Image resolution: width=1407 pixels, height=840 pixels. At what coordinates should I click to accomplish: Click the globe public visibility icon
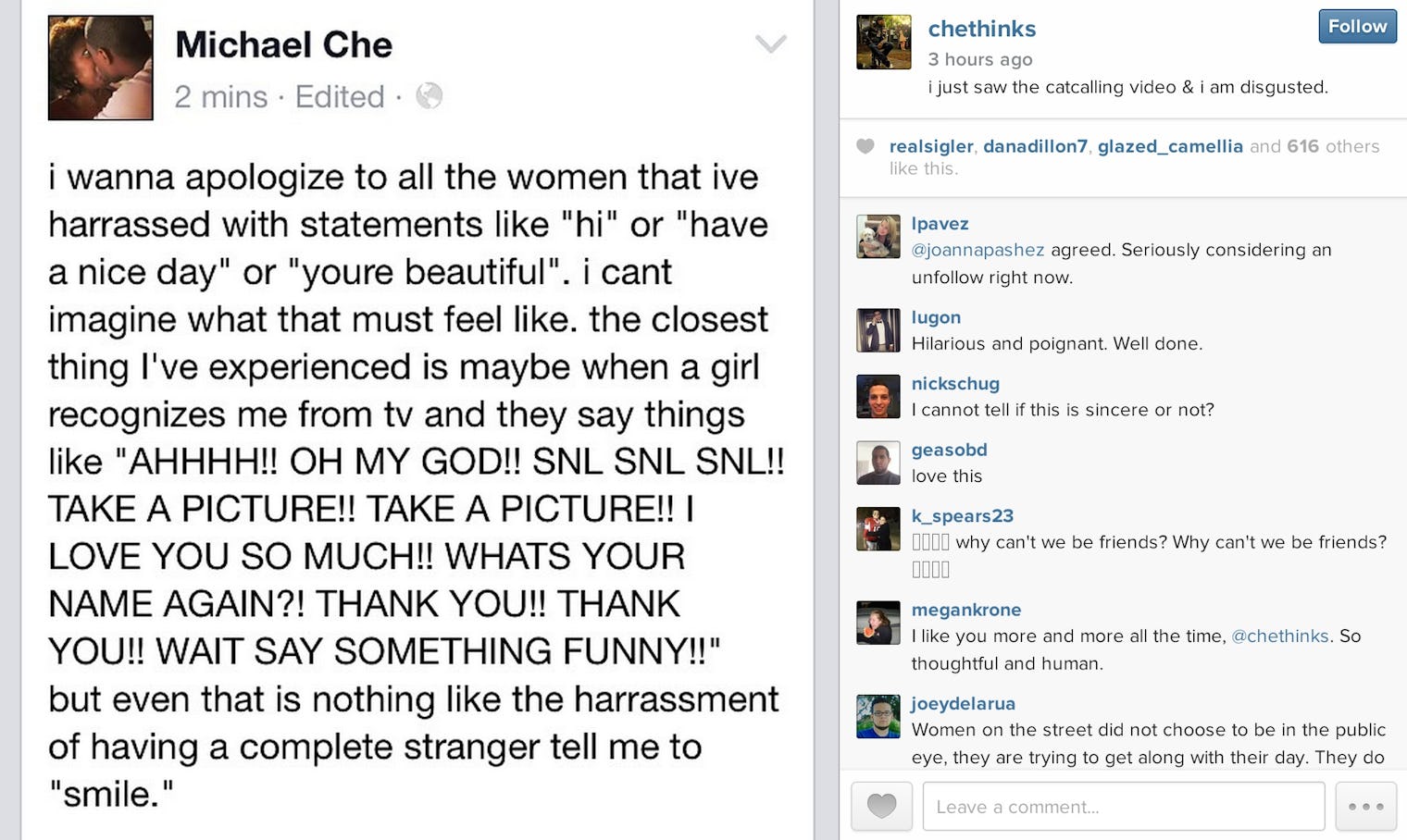click(429, 95)
